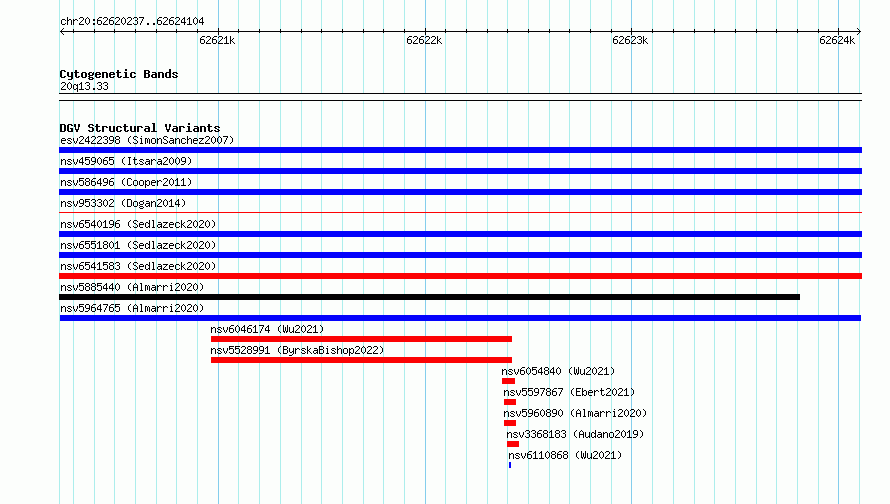Click blue bar under nsv6540196
This screenshot has height=504, width=890.
(460, 234)
